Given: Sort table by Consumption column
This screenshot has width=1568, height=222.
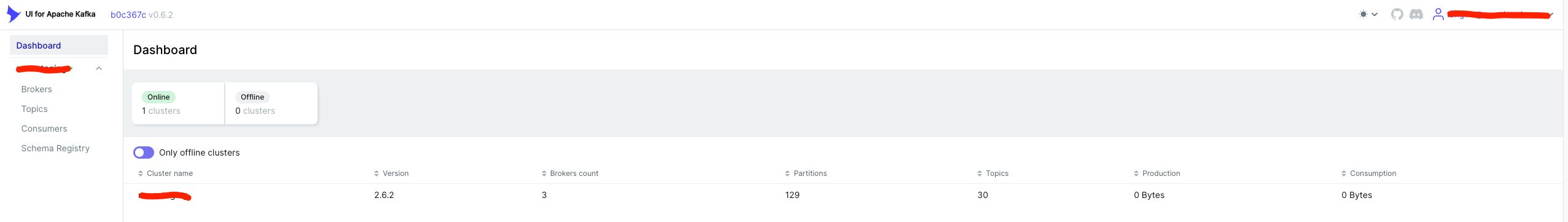Looking at the screenshot, I should coord(1368,173).
